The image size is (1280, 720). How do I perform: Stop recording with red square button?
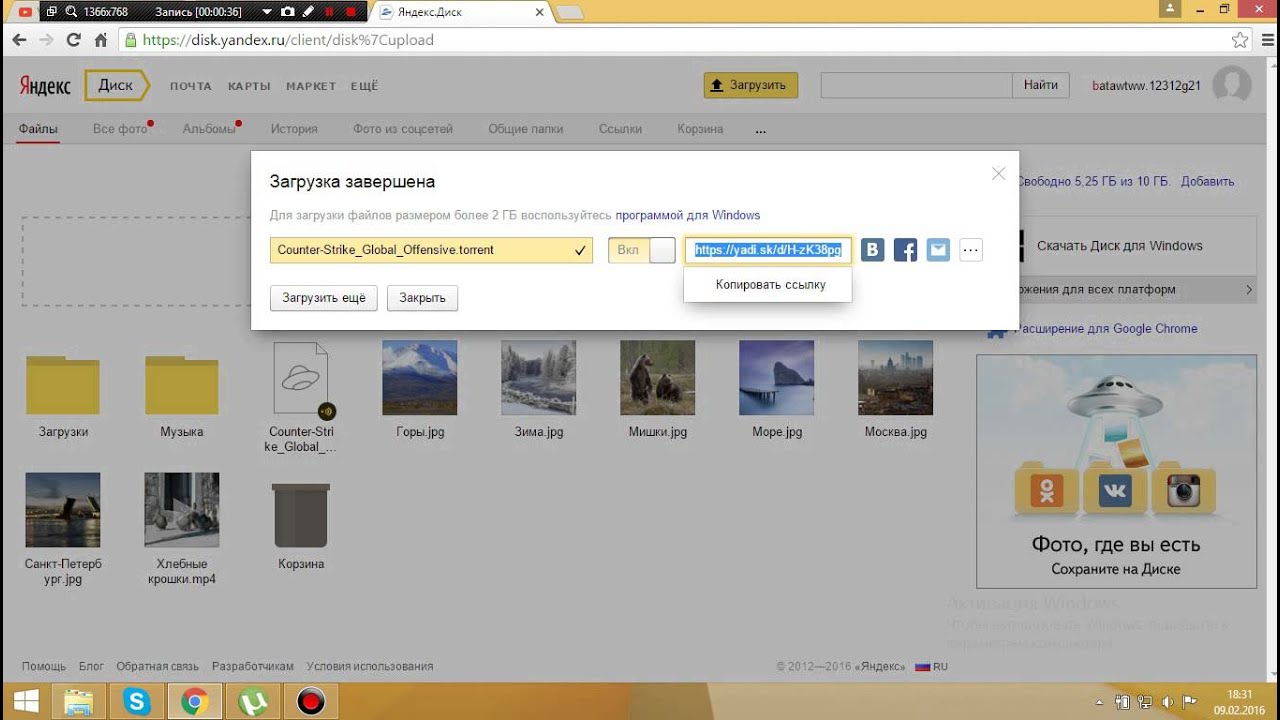click(x=350, y=12)
